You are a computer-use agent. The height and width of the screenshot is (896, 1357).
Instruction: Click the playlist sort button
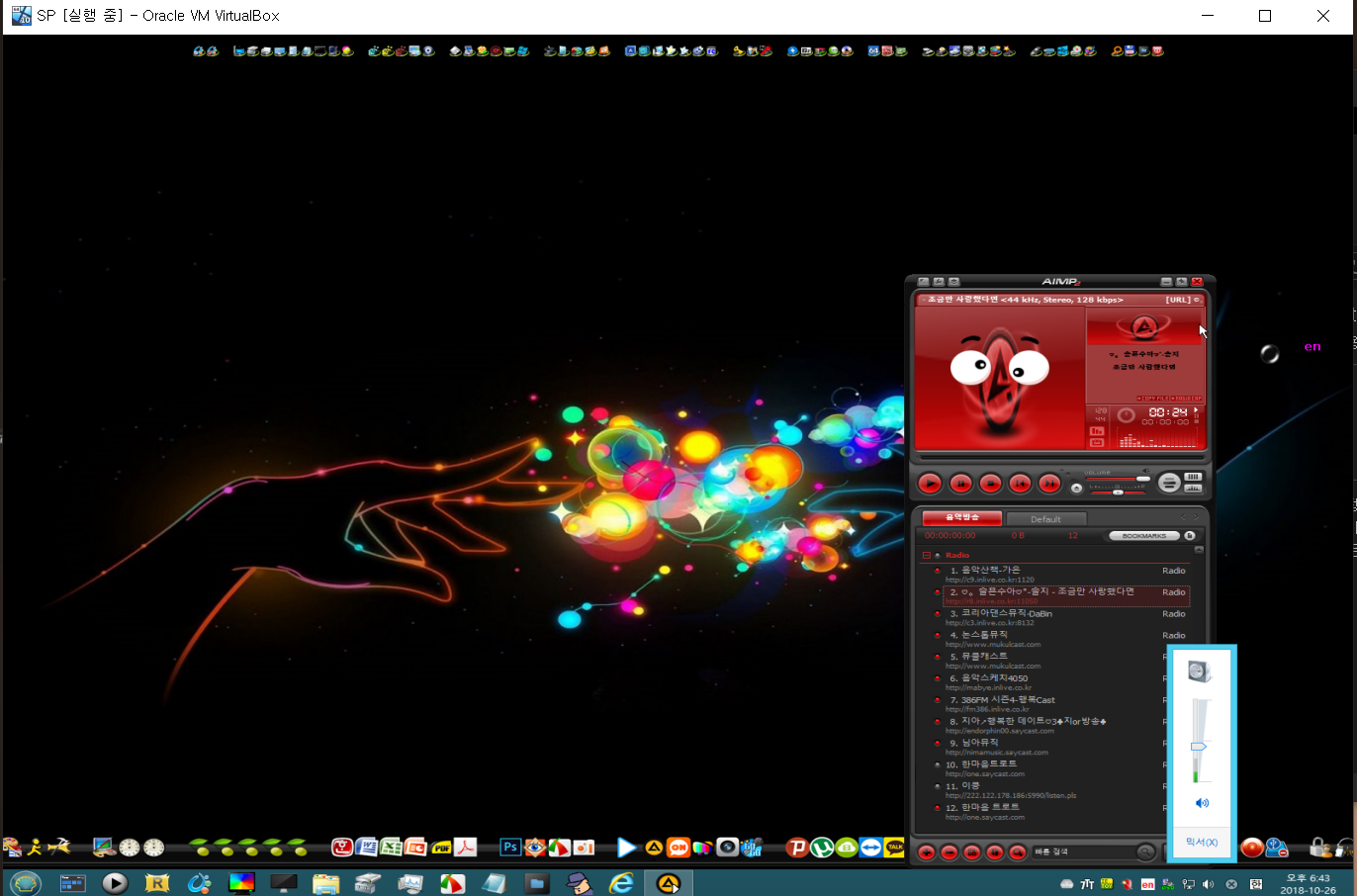(972, 852)
